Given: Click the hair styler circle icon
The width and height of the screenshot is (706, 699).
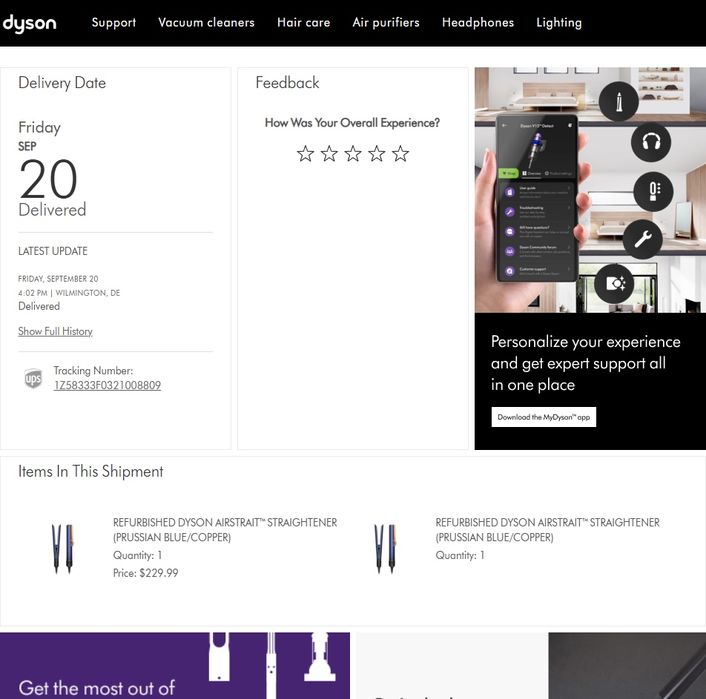Looking at the screenshot, I should pos(619,102).
